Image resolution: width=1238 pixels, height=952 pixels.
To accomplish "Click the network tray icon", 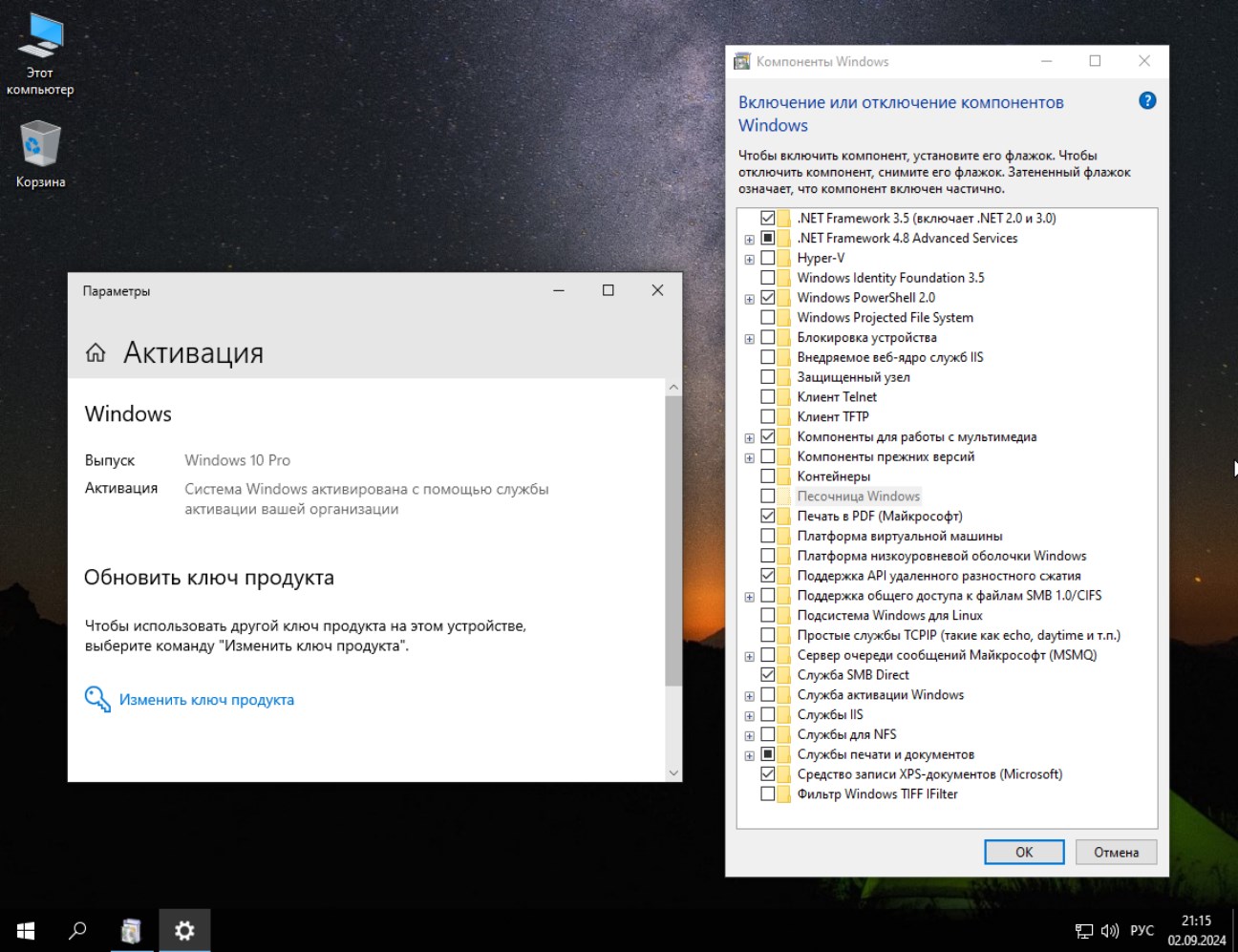I will (x=1084, y=931).
